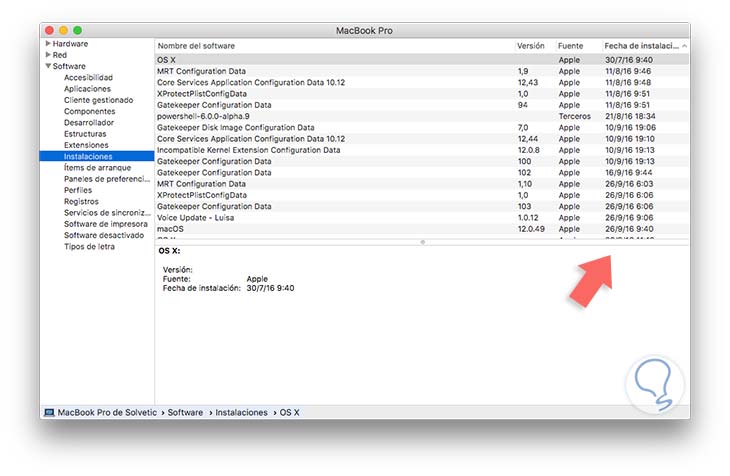This screenshot has width=730, height=476.
Task: Select the macOS 12.0.49 row
Action: click(422, 229)
